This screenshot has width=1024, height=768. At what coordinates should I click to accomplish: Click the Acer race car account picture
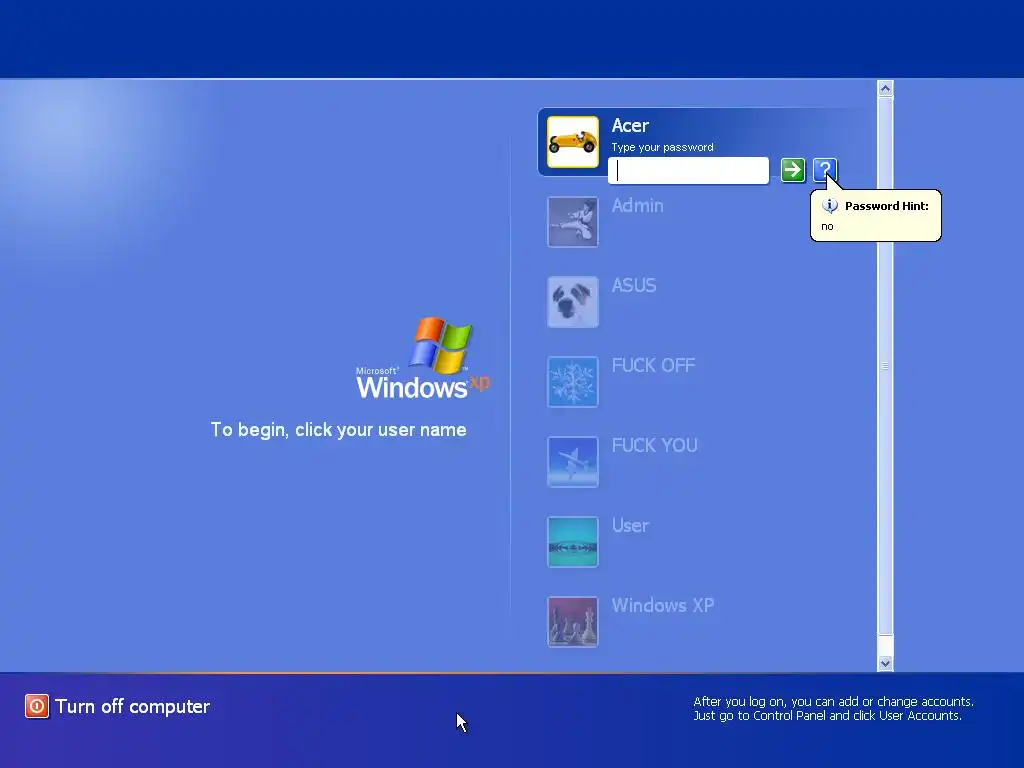(x=573, y=142)
